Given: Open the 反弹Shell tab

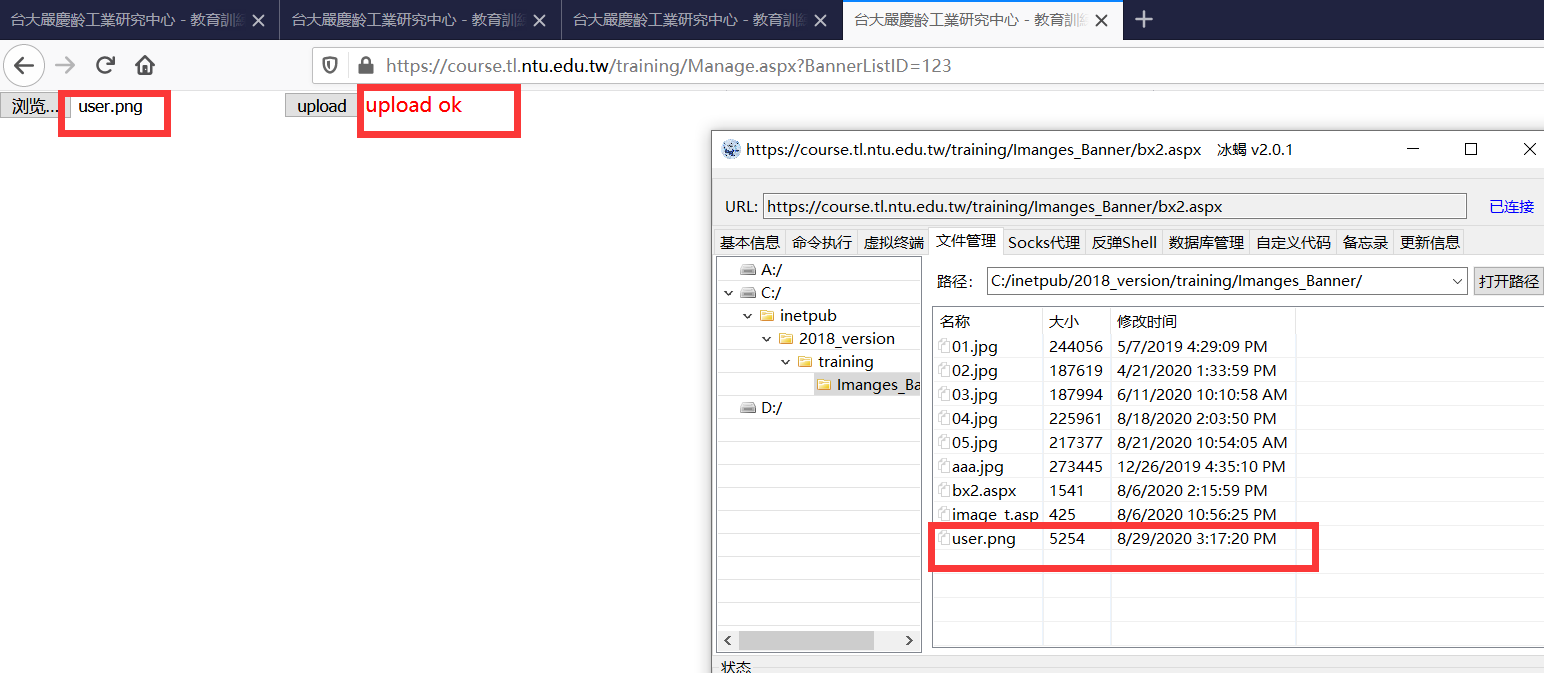Looking at the screenshot, I should pos(1124,242).
